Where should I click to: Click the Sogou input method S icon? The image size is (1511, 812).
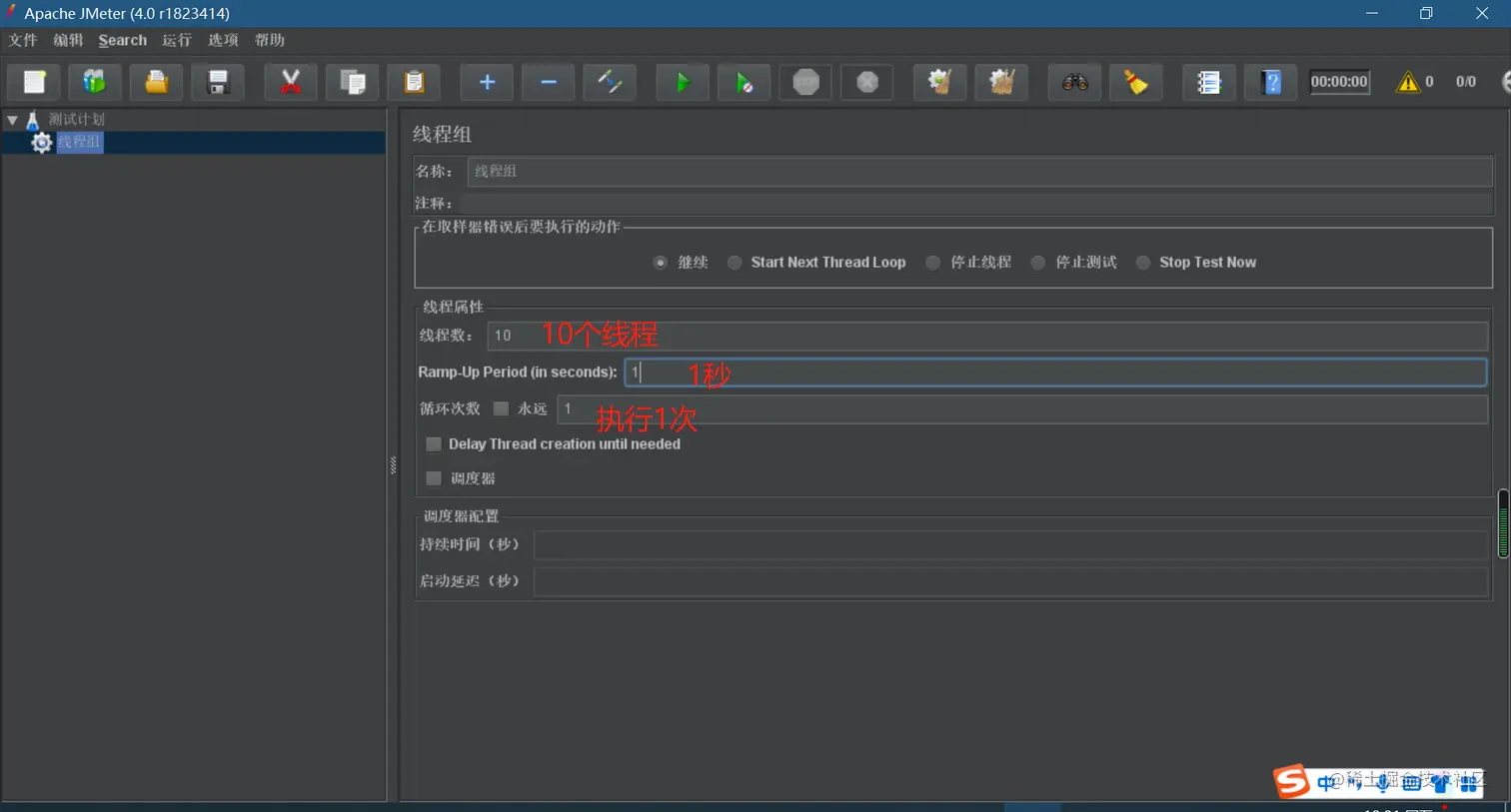click(x=1292, y=782)
